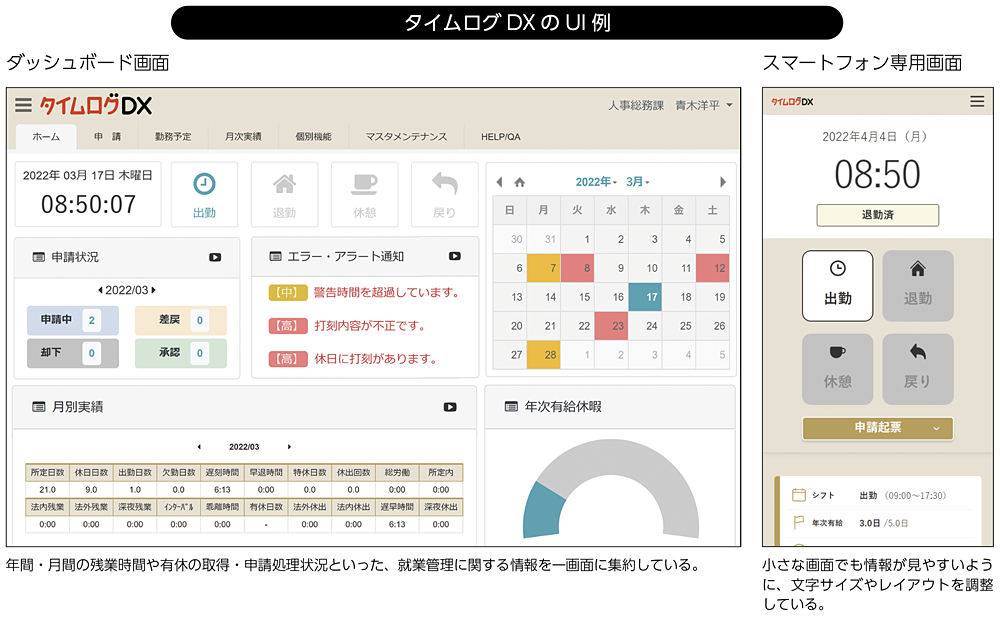The image size is (1000, 619).
Task: Click the calendar home icon
Action: click(x=519, y=182)
